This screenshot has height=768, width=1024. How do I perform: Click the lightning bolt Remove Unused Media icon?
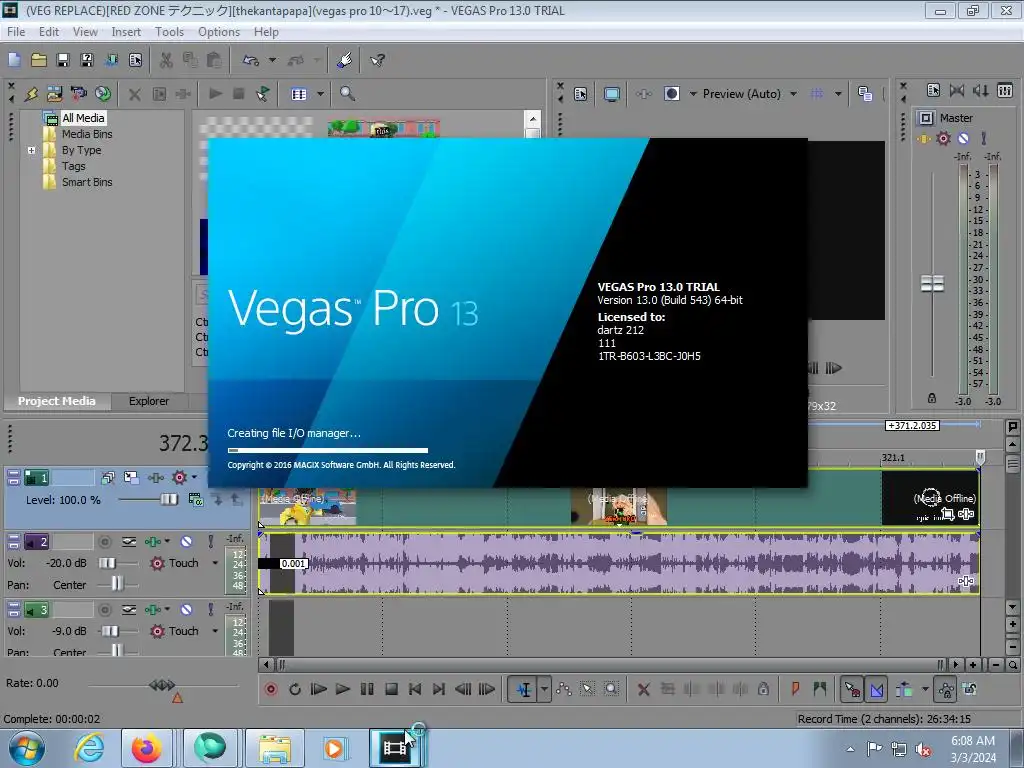[x=31, y=94]
